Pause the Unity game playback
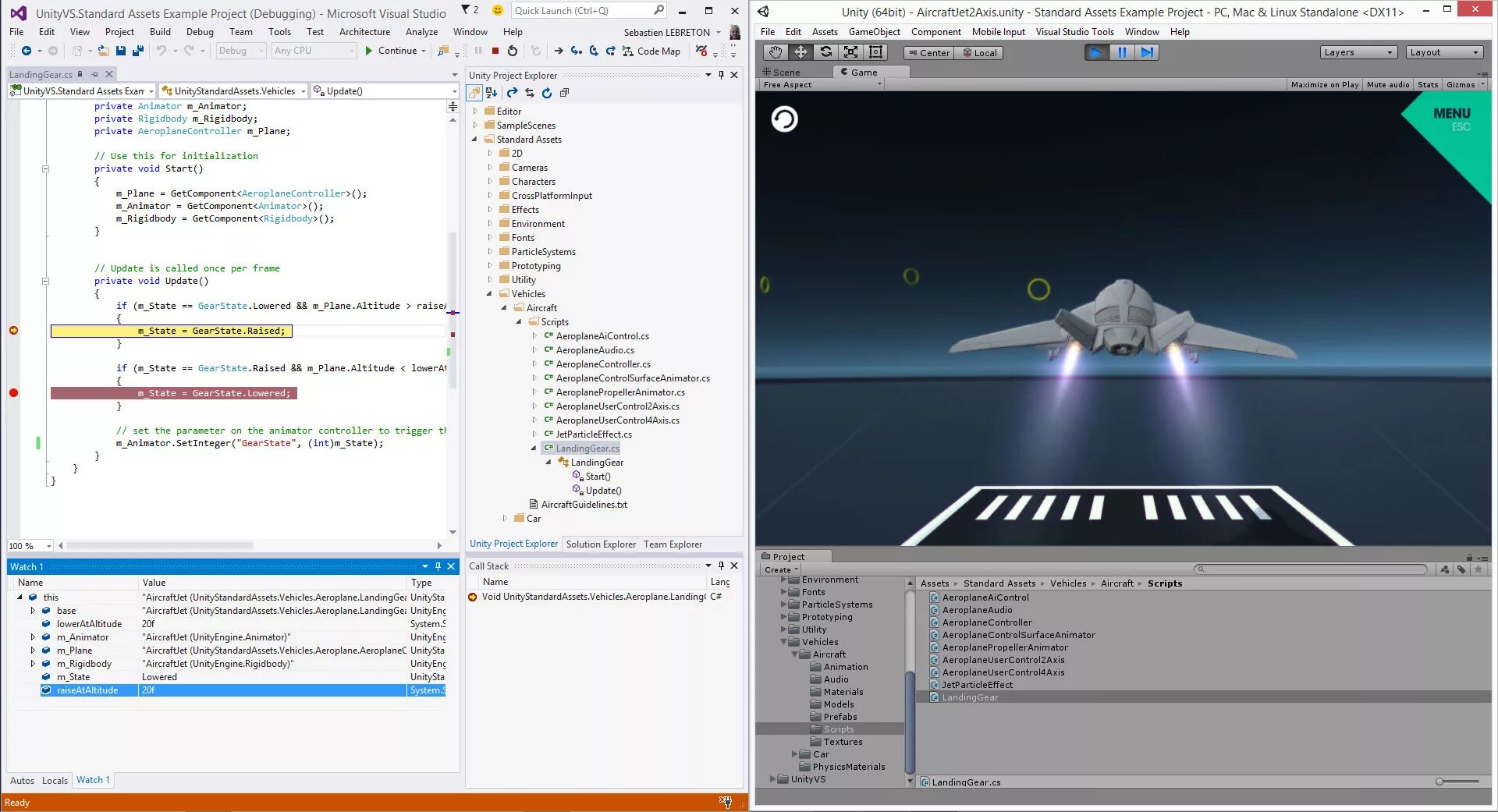The height and width of the screenshot is (812, 1498). (1121, 52)
